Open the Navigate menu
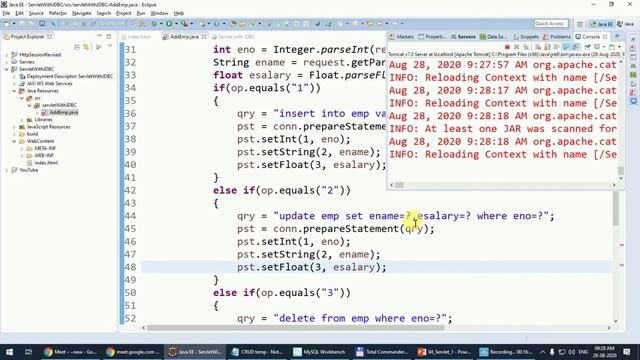The height and width of the screenshot is (360, 640). click(81, 13)
